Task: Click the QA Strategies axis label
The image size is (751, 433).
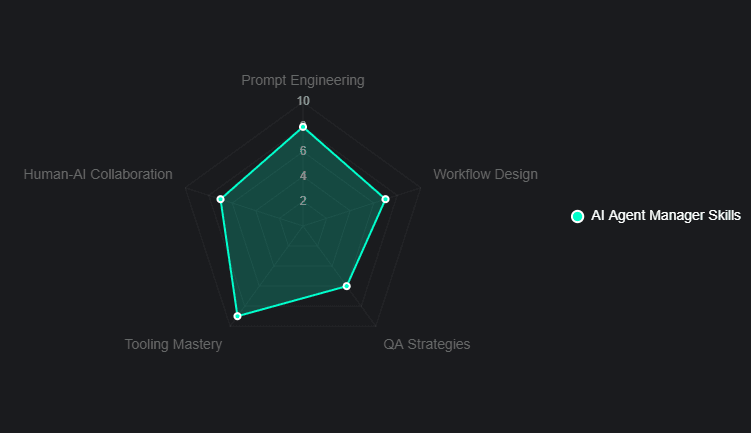Action: pos(426,344)
